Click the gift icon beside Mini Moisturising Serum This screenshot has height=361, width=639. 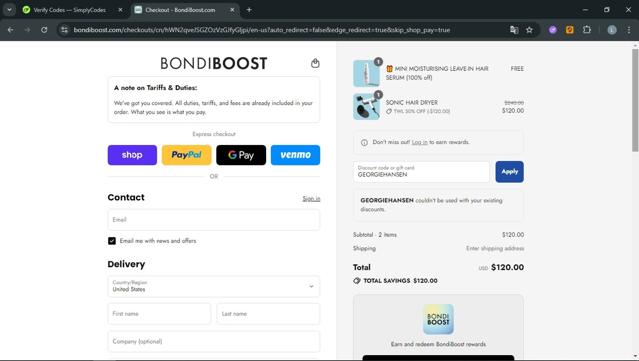[389, 69]
